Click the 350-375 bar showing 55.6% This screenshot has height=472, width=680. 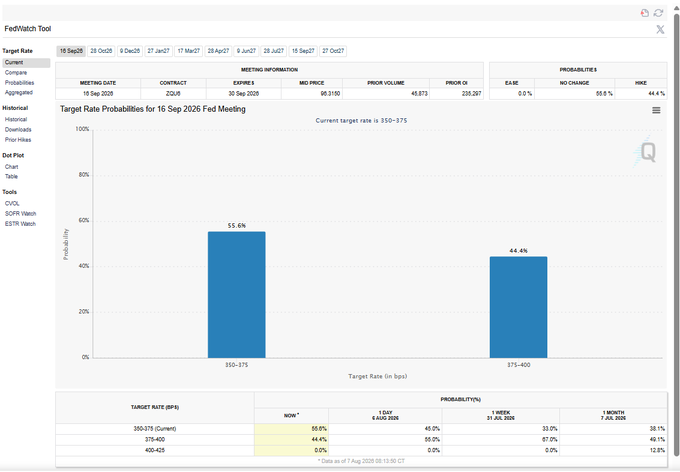[236, 295]
